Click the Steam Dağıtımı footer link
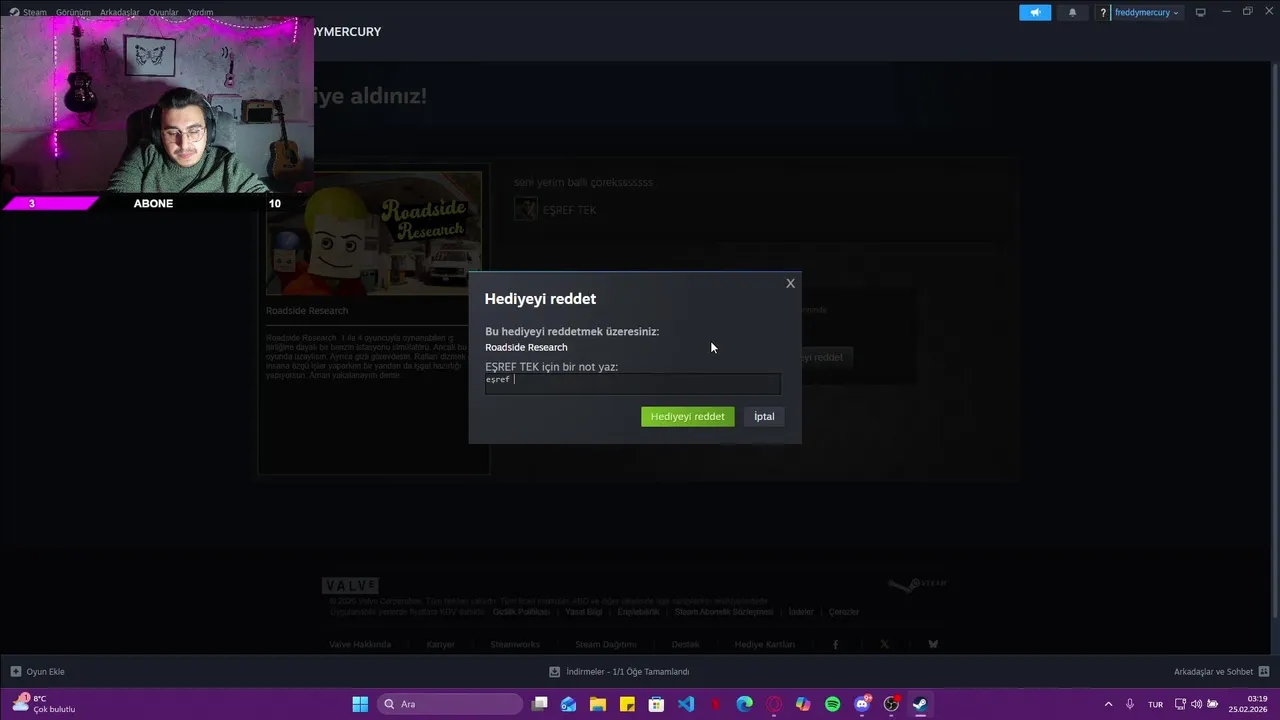The width and height of the screenshot is (1280, 720). coord(606,644)
